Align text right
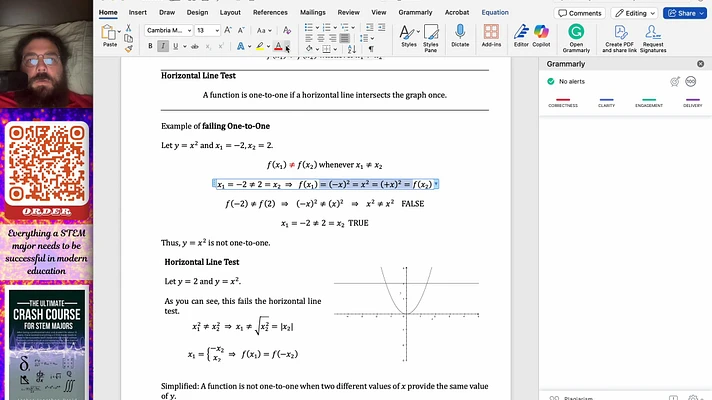 tap(333, 38)
